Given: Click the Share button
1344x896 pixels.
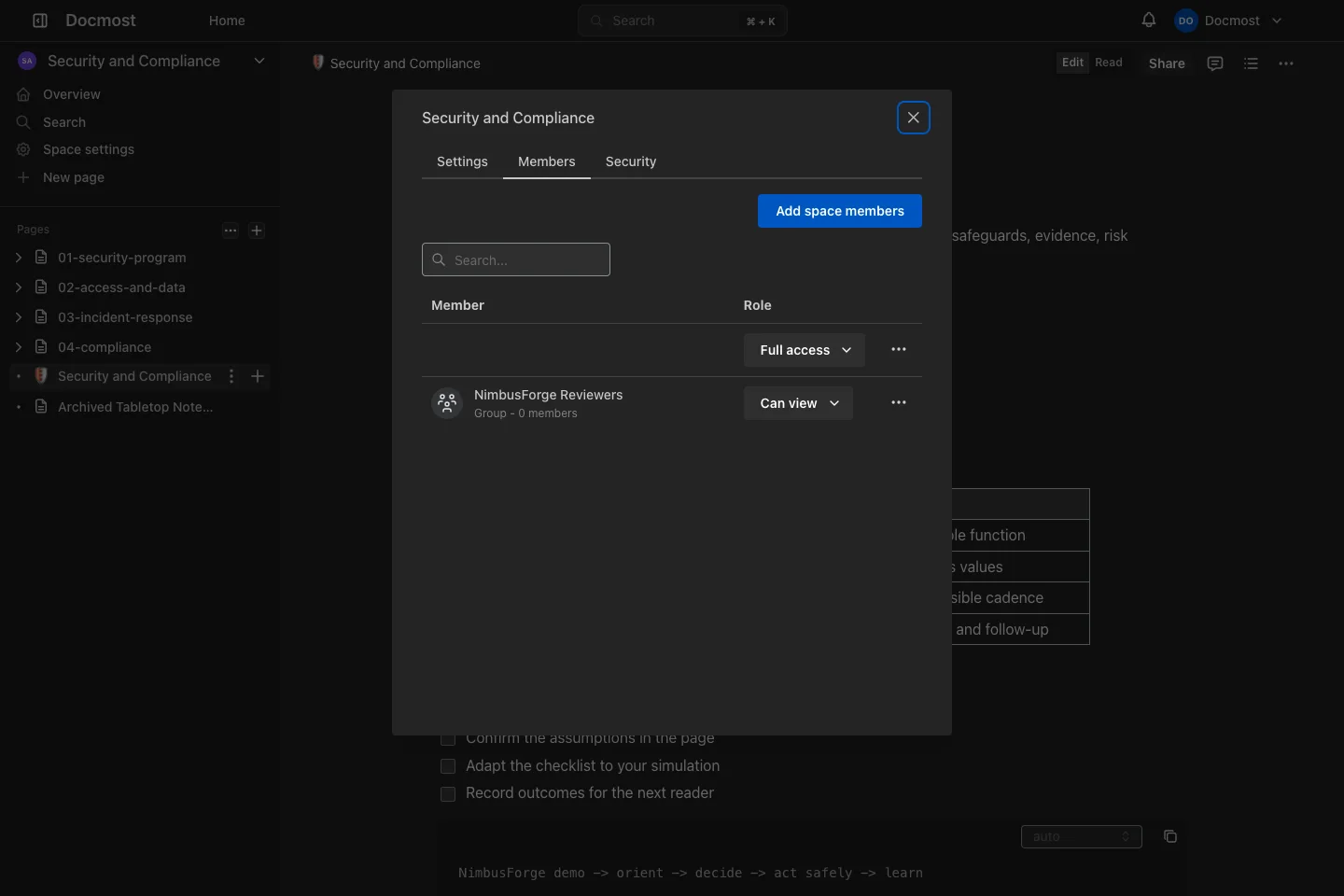Looking at the screenshot, I should tap(1167, 63).
